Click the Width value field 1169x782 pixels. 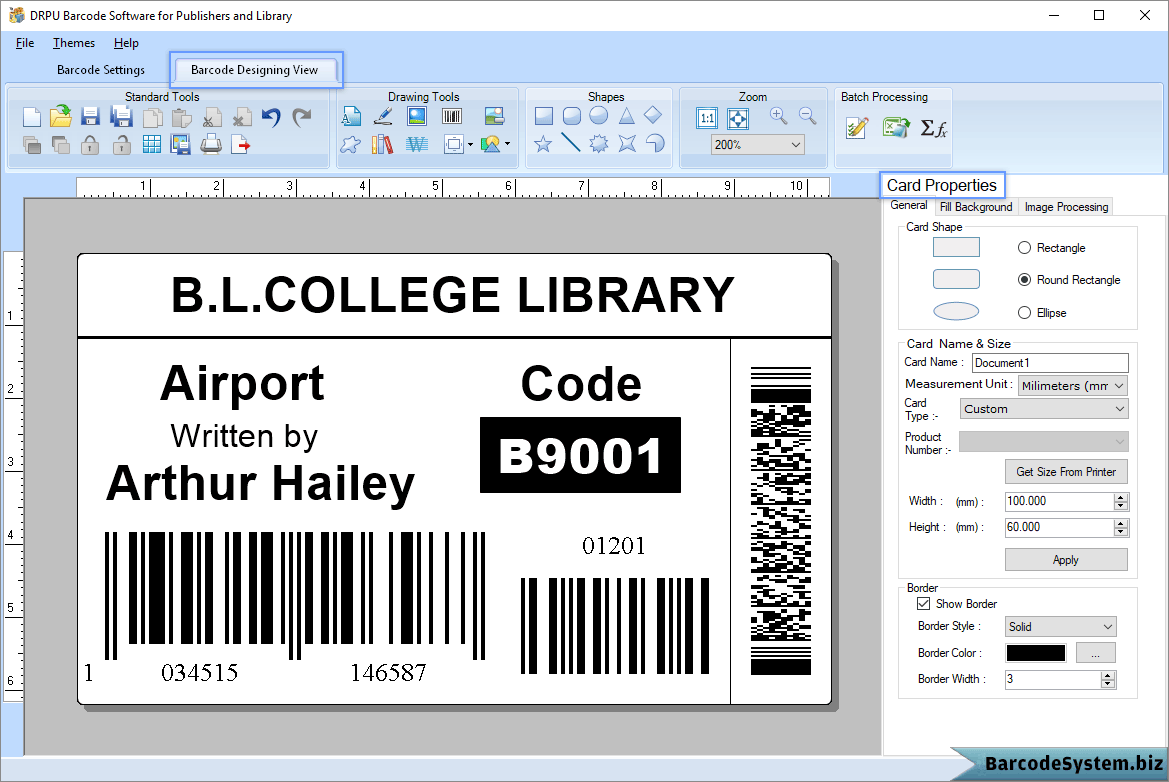(1059, 501)
